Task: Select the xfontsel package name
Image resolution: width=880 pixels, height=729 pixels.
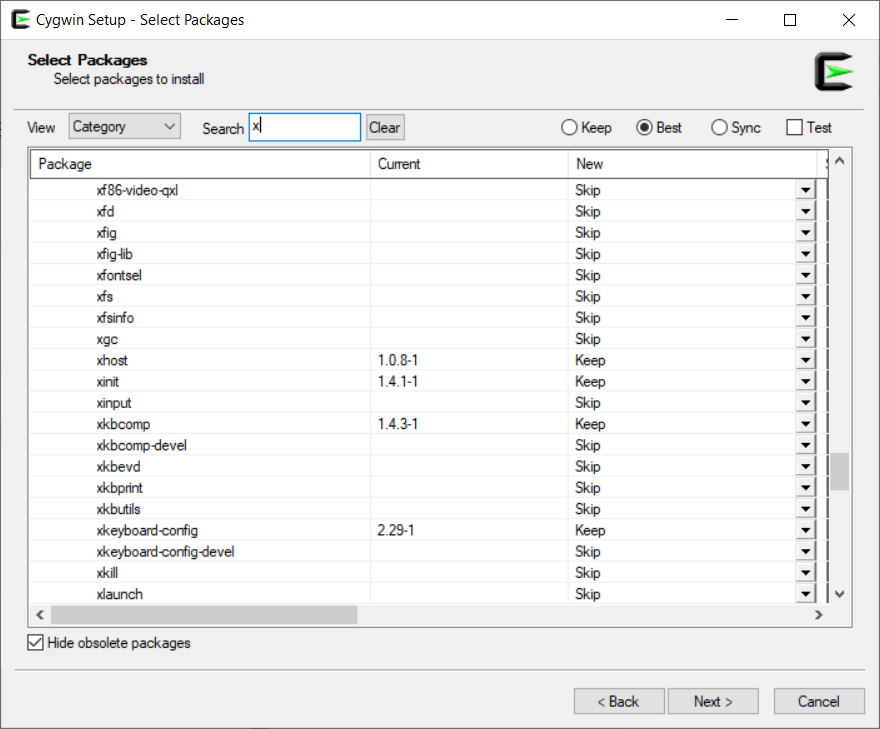Action: [119, 276]
